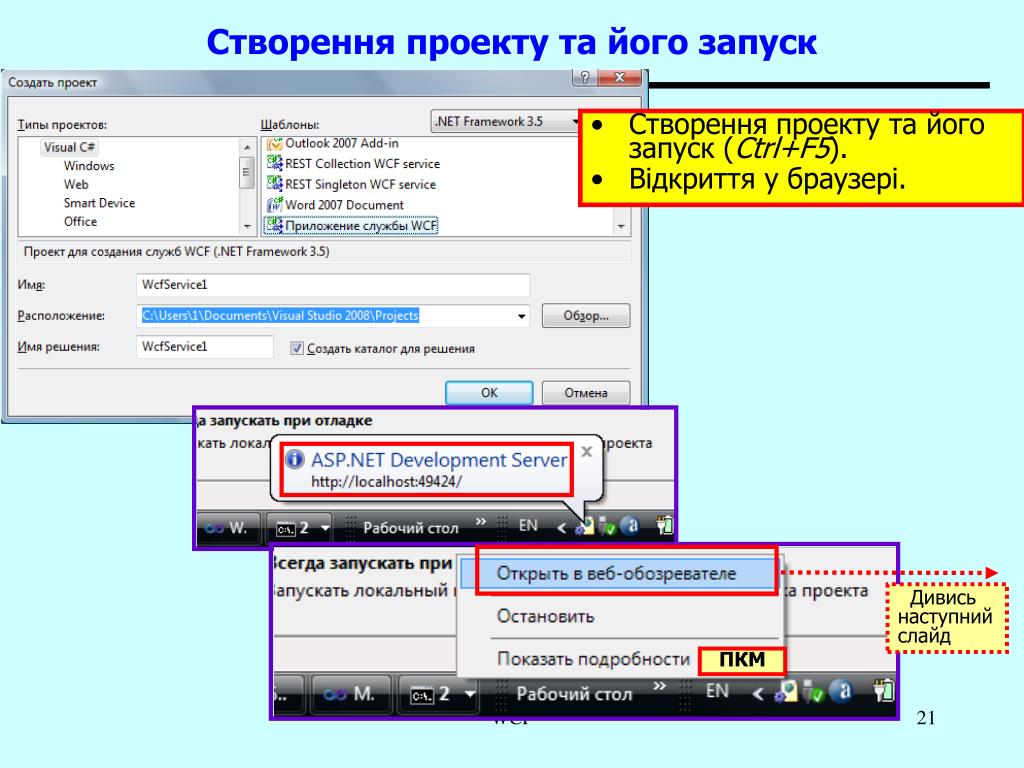Open the Расположение path dropdown arrow
Viewport: 1024px width, 768px height.
click(521, 316)
